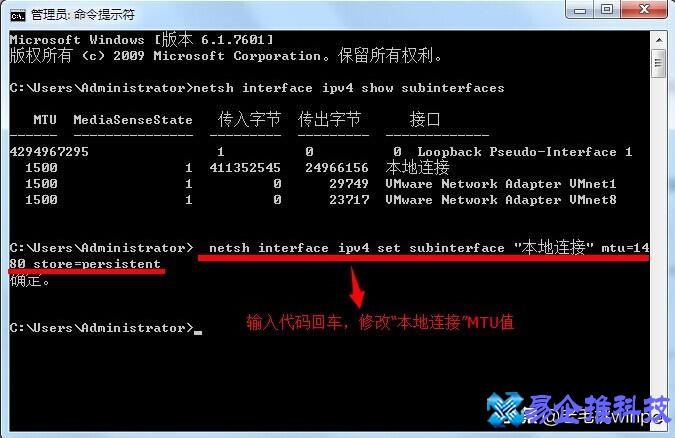Click the Loopback Pseudo-Interface 1 row
The width and height of the screenshot is (675, 438).
(321, 152)
